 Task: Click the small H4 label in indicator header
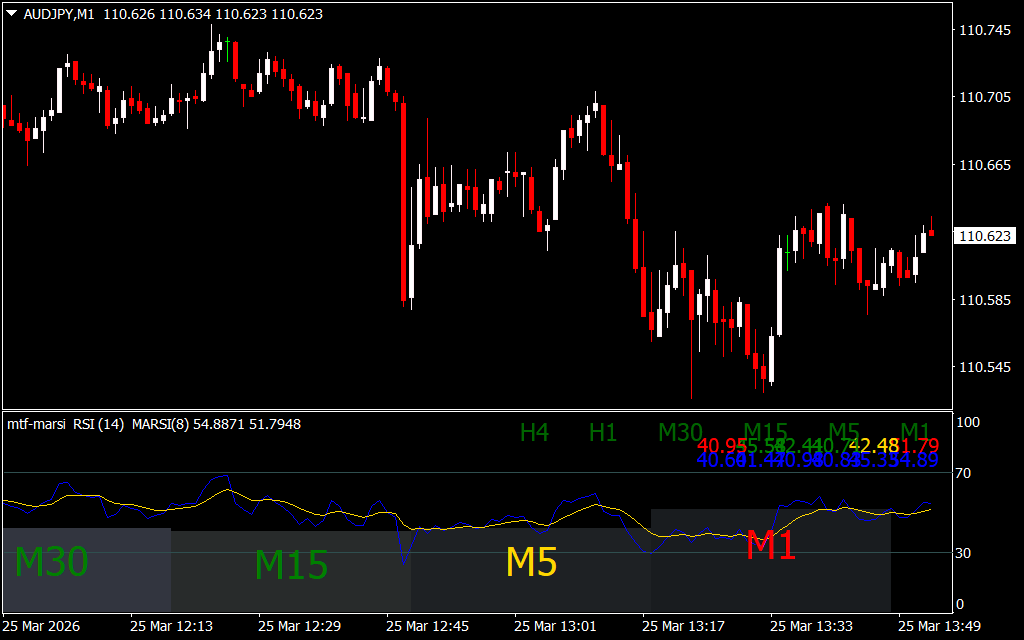click(x=534, y=432)
